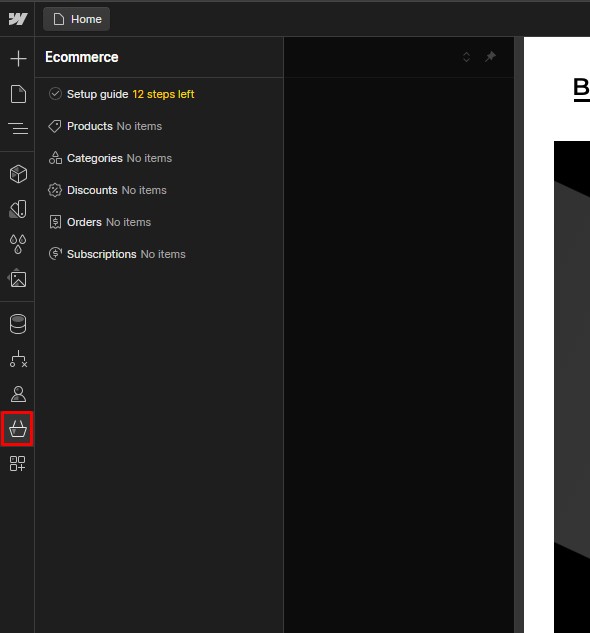This screenshot has width=590, height=633.
Task: Click the Subscriptions recurring dollar icon
Action: click(x=55, y=254)
